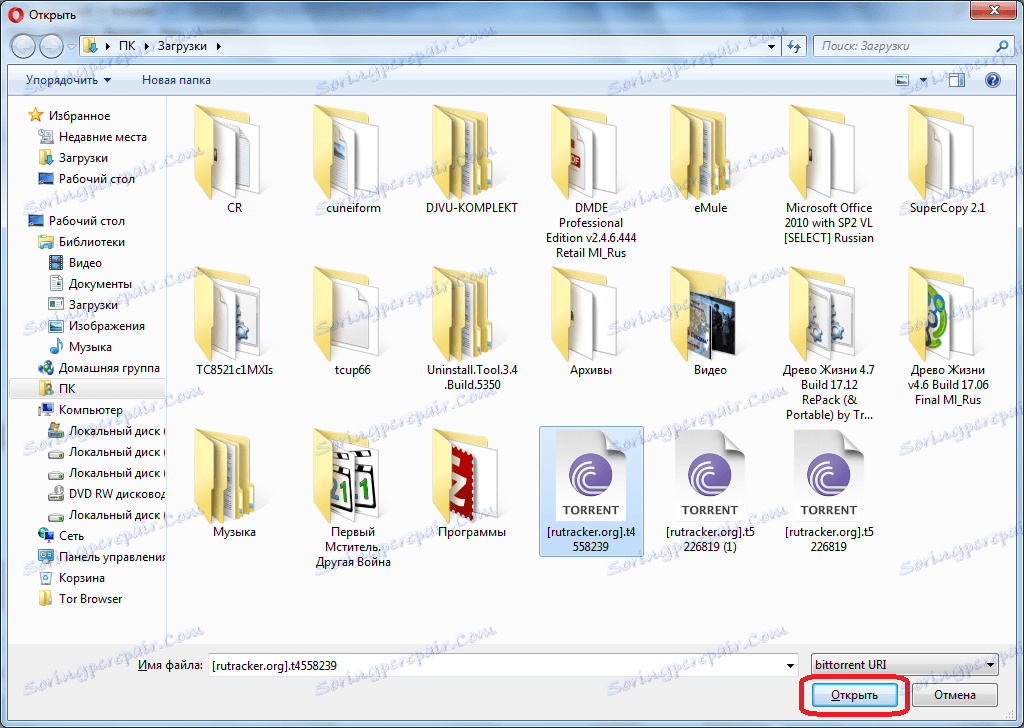1024x728 pixels.
Task: Click the Открыть button
Action: 853,694
